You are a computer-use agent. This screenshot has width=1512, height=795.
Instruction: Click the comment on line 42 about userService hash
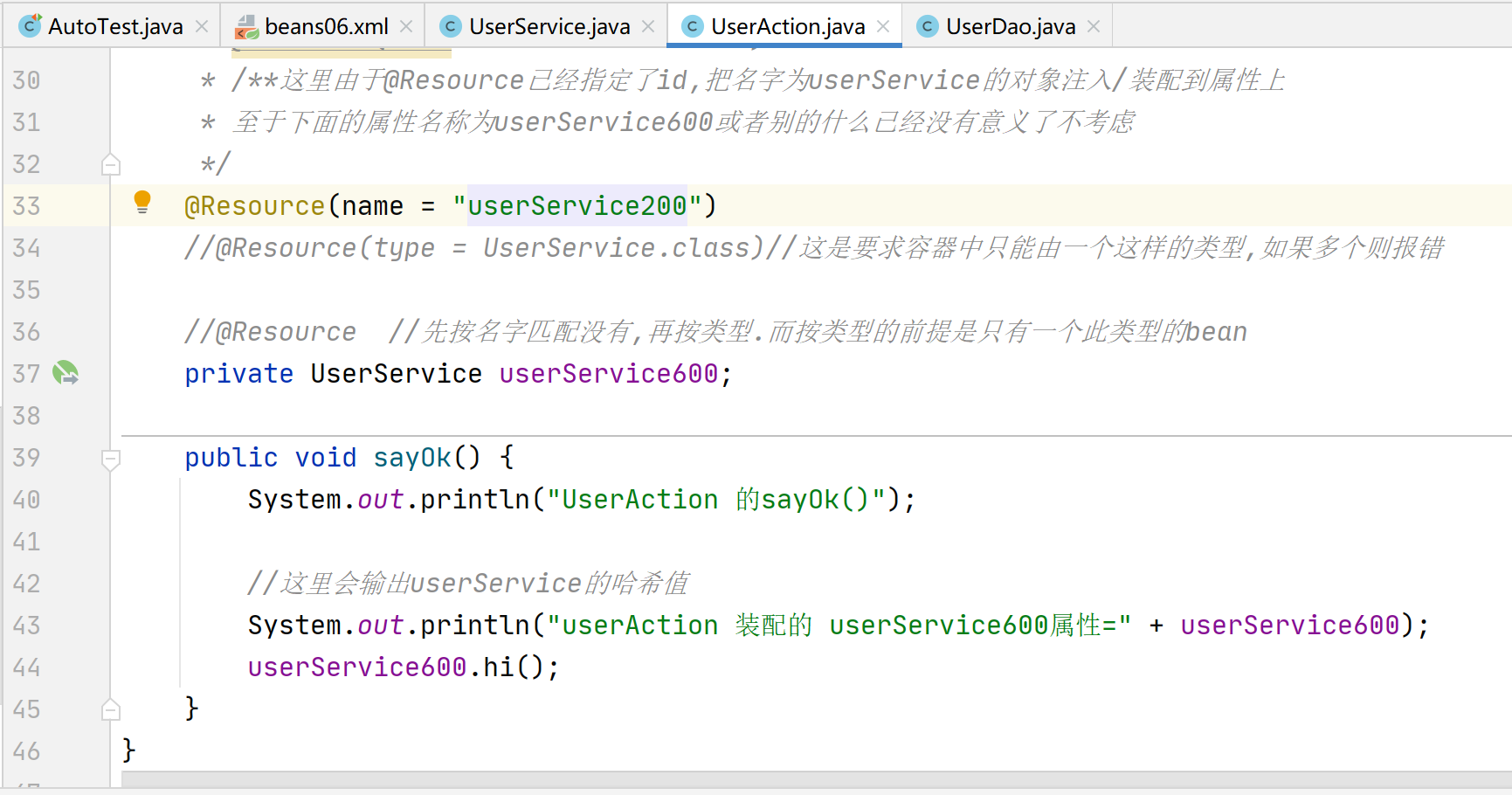468,584
